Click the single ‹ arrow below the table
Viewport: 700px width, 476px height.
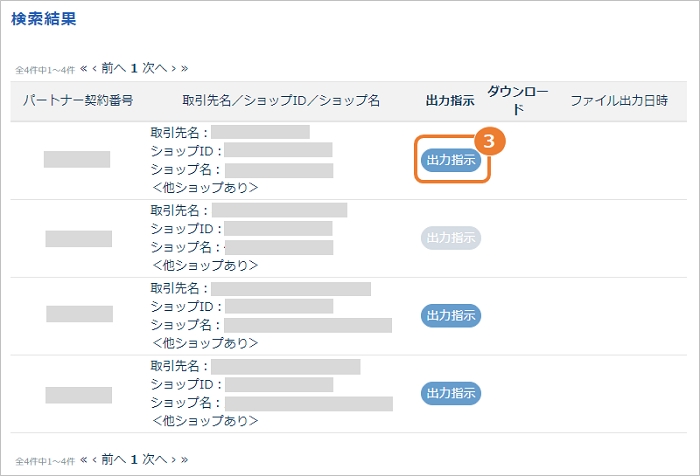click(94, 459)
